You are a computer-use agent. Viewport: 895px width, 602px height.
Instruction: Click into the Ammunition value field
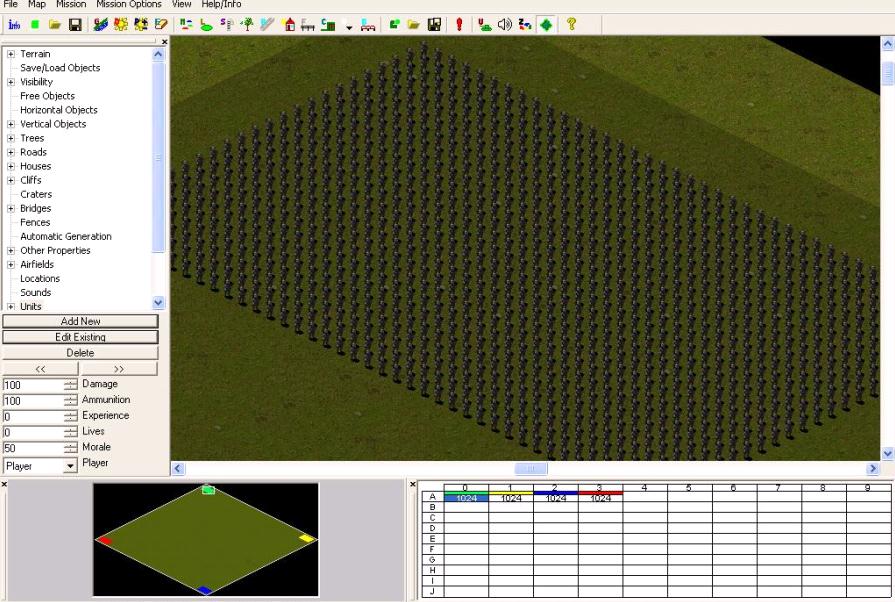coord(33,401)
